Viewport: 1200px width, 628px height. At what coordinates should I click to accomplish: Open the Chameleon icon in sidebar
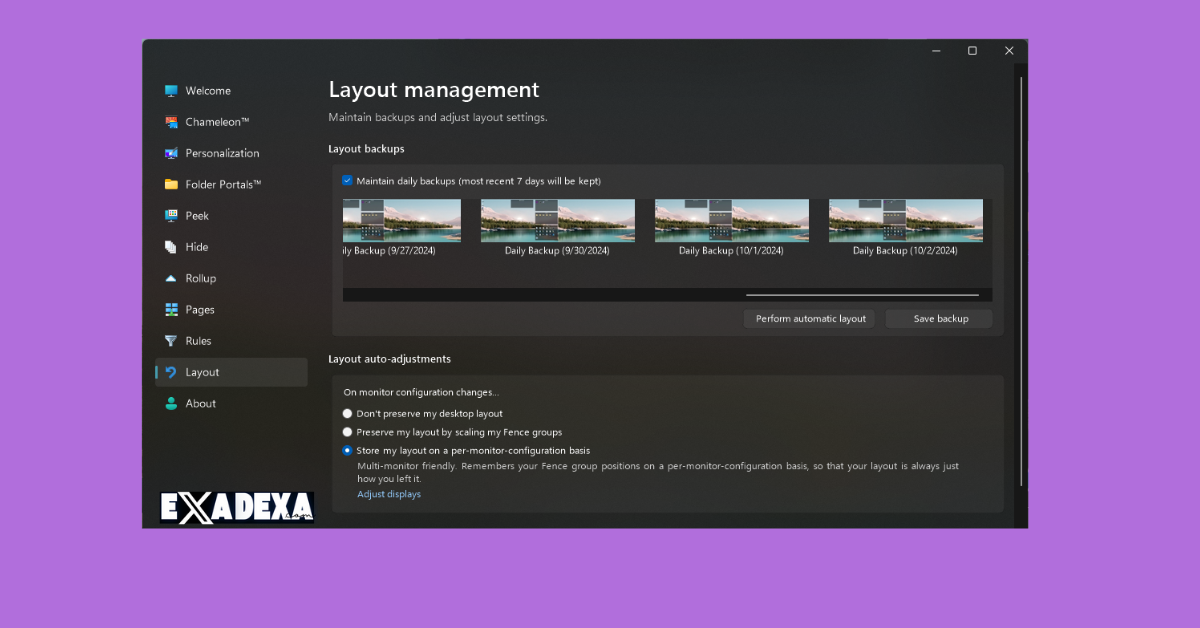171,122
